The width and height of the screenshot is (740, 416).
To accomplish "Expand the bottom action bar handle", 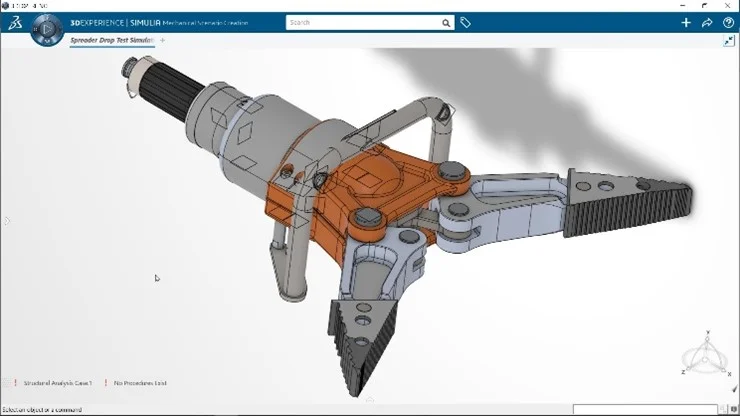I will pyautogui.click(x=370, y=399).
